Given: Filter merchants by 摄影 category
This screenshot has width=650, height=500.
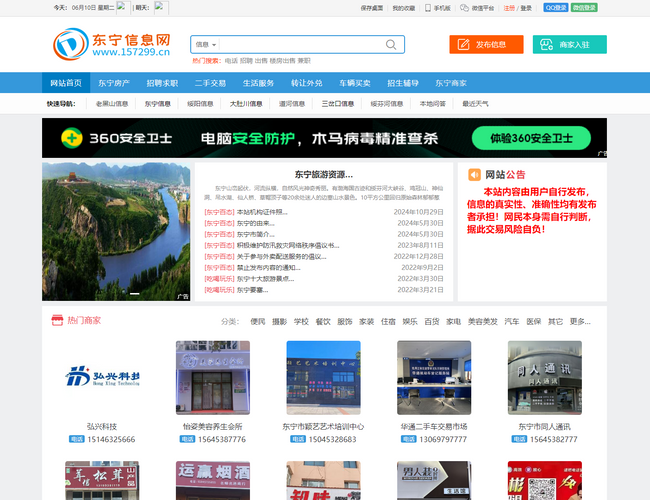Looking at the screenshot, I should tap(279, 321).
